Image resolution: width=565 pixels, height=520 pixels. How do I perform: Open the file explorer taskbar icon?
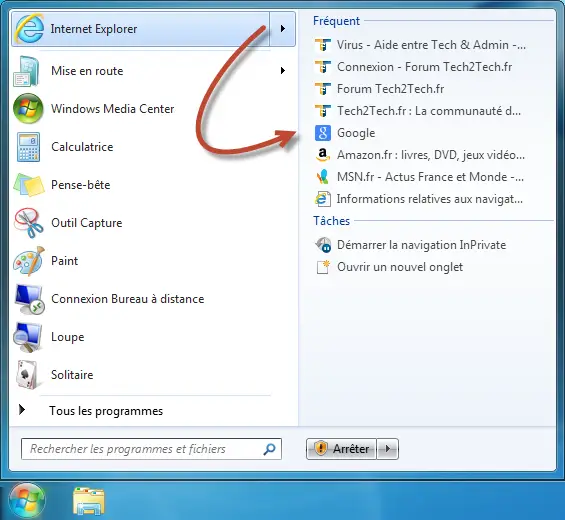tap(89, 501)
